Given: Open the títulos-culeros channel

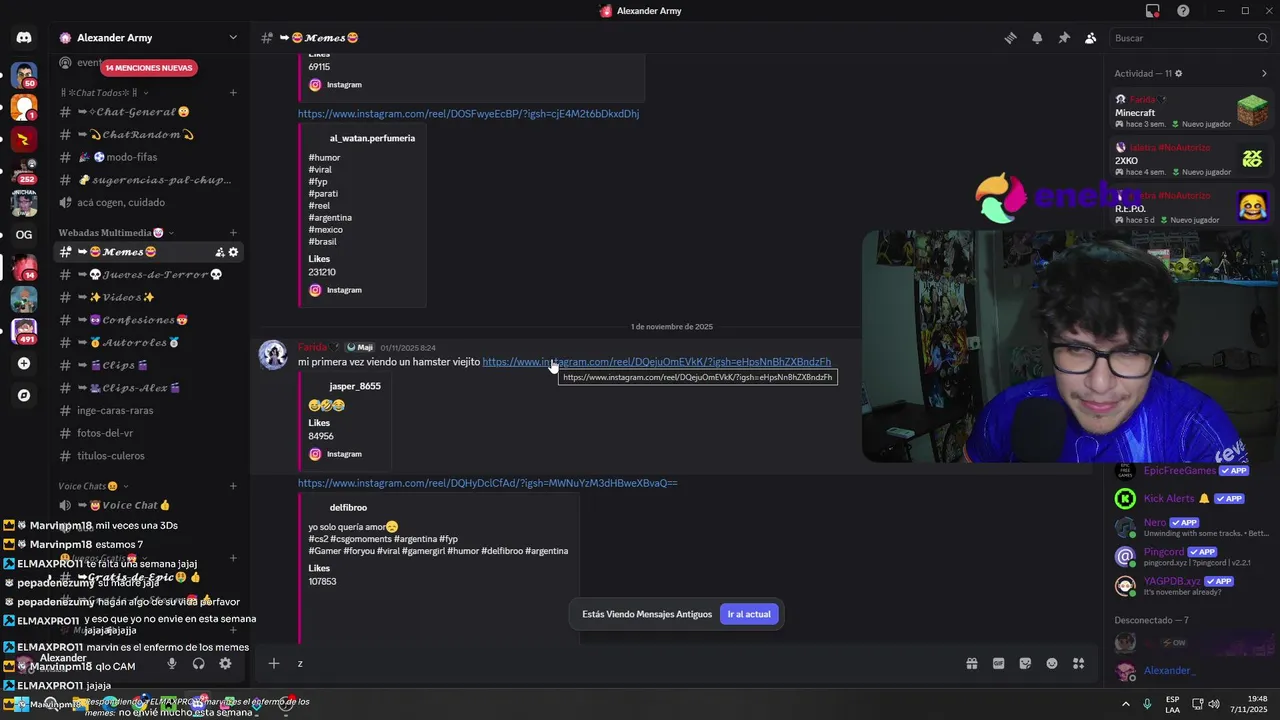Looking at the screenshot, I should pos(149,456).
